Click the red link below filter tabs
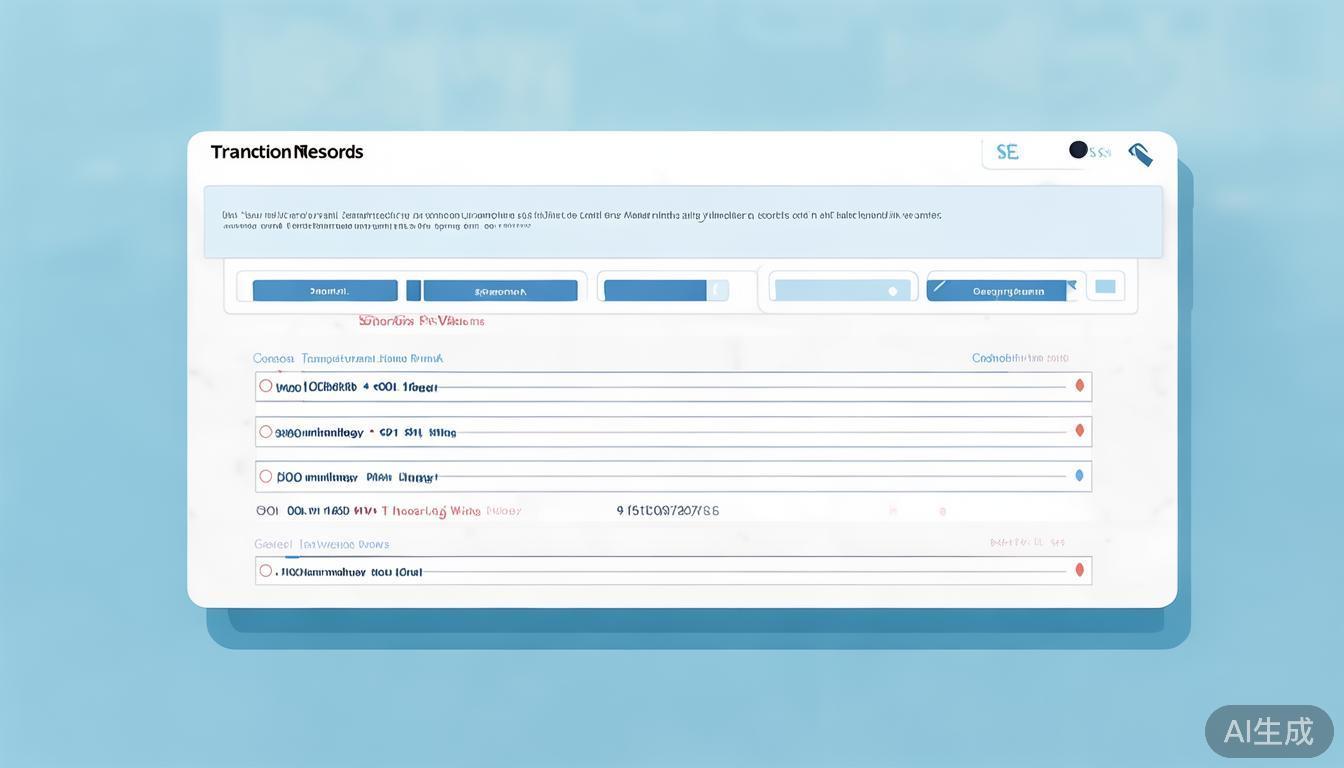This screenshot has width=1344, height=768. coord(421,321)
